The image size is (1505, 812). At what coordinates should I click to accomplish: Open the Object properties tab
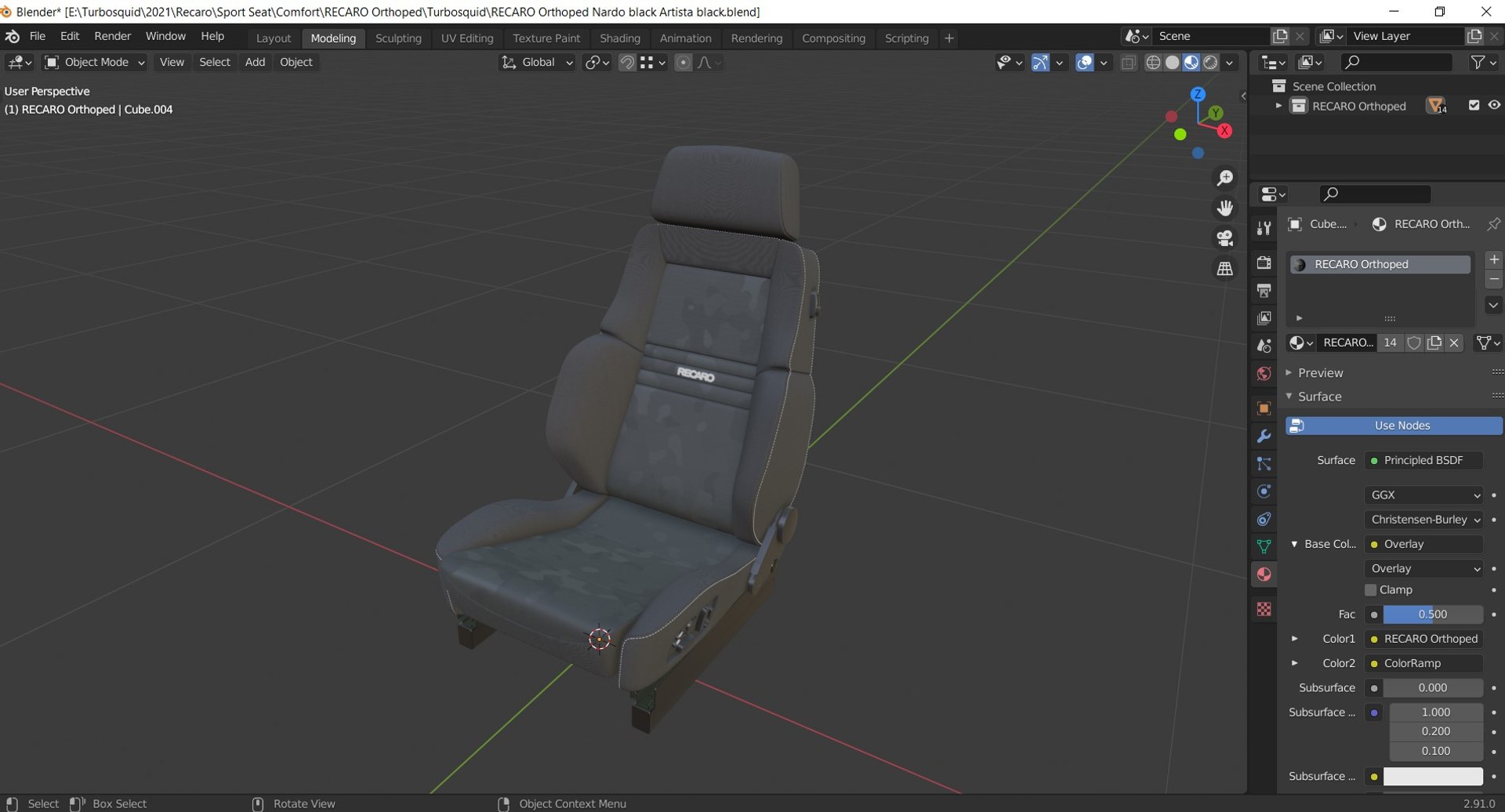point(1264,408)
